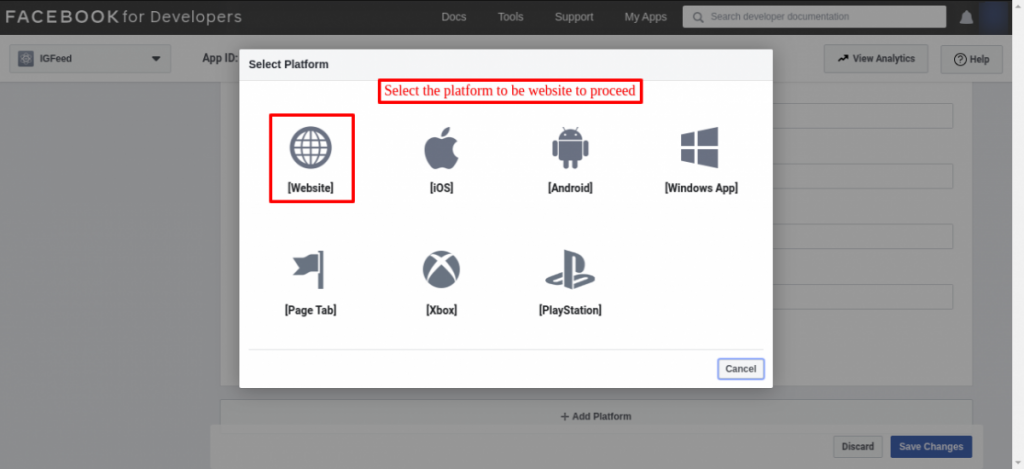Open the notifications bell icon
Viewport: 1024px width, 469px height.
966,18
